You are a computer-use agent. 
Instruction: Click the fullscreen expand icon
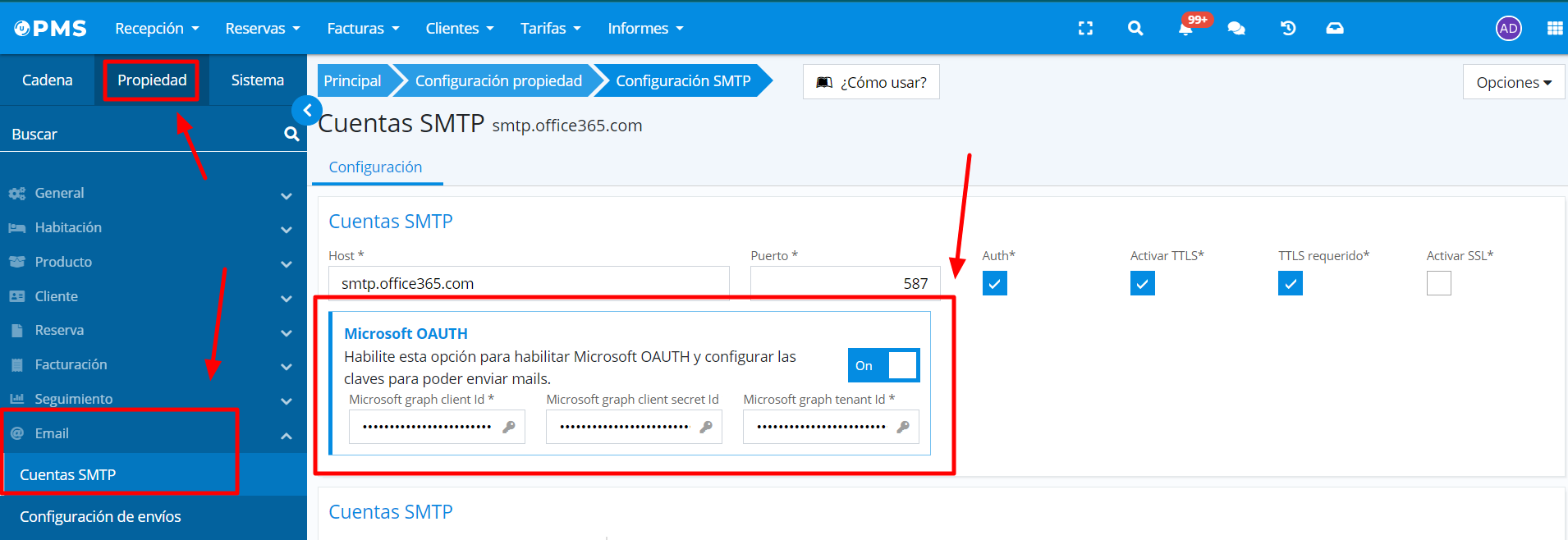click(x=1085, y=29)
